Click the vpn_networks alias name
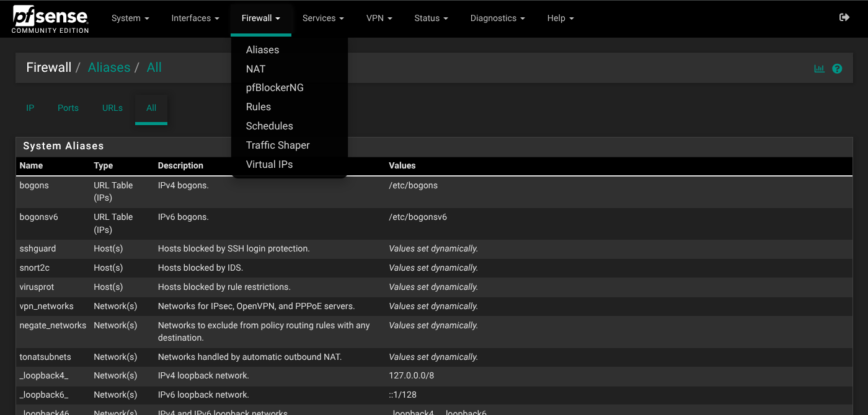The height and width of the screenshot is (415, 868). (46, 306)
